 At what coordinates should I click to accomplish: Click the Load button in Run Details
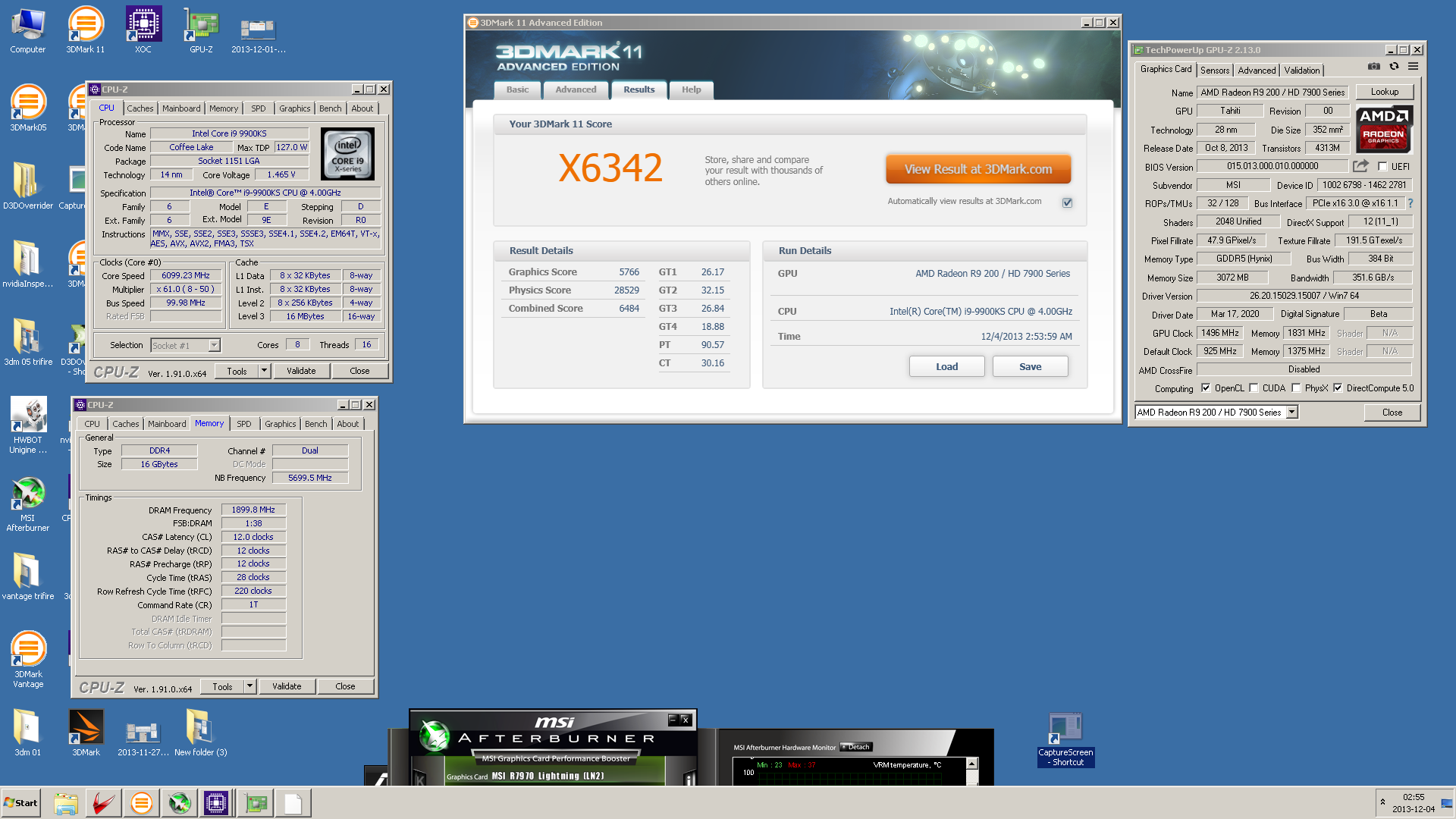click(946, 366)
